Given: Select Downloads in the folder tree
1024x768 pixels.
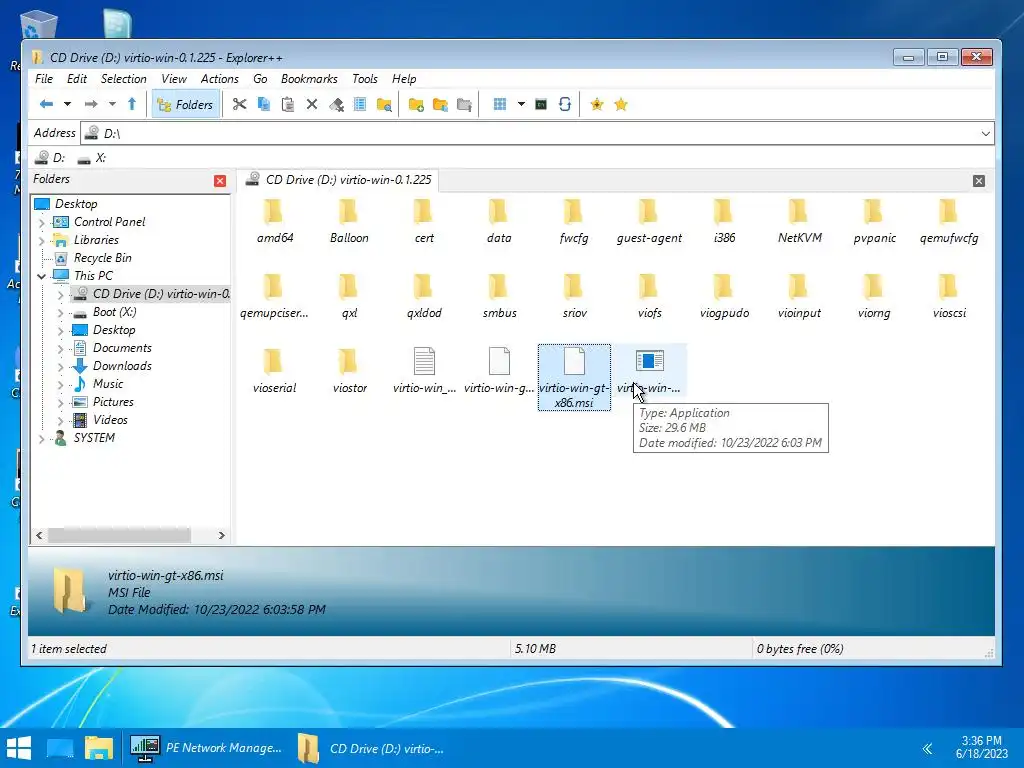Looking at the screenshot, I should (122, 366).
